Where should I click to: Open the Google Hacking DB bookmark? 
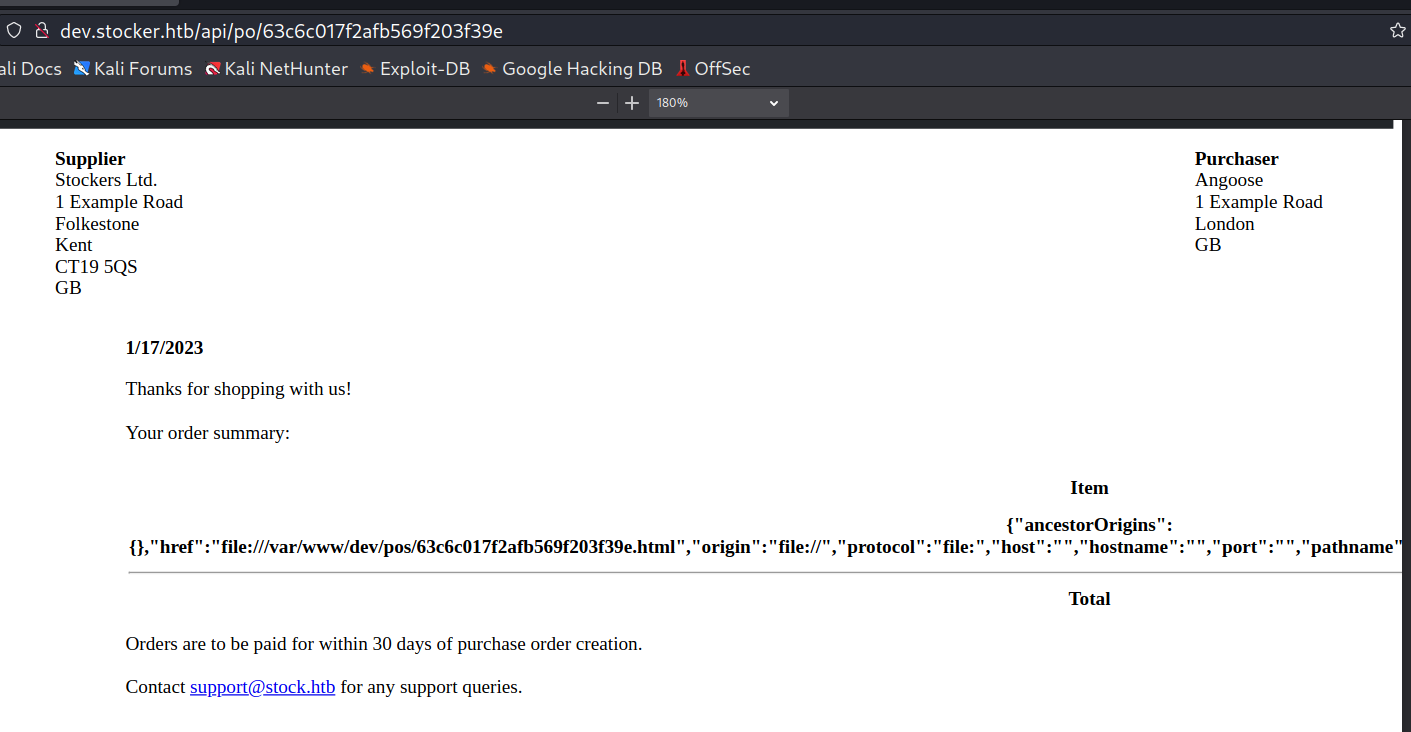(x=572, y=69)
